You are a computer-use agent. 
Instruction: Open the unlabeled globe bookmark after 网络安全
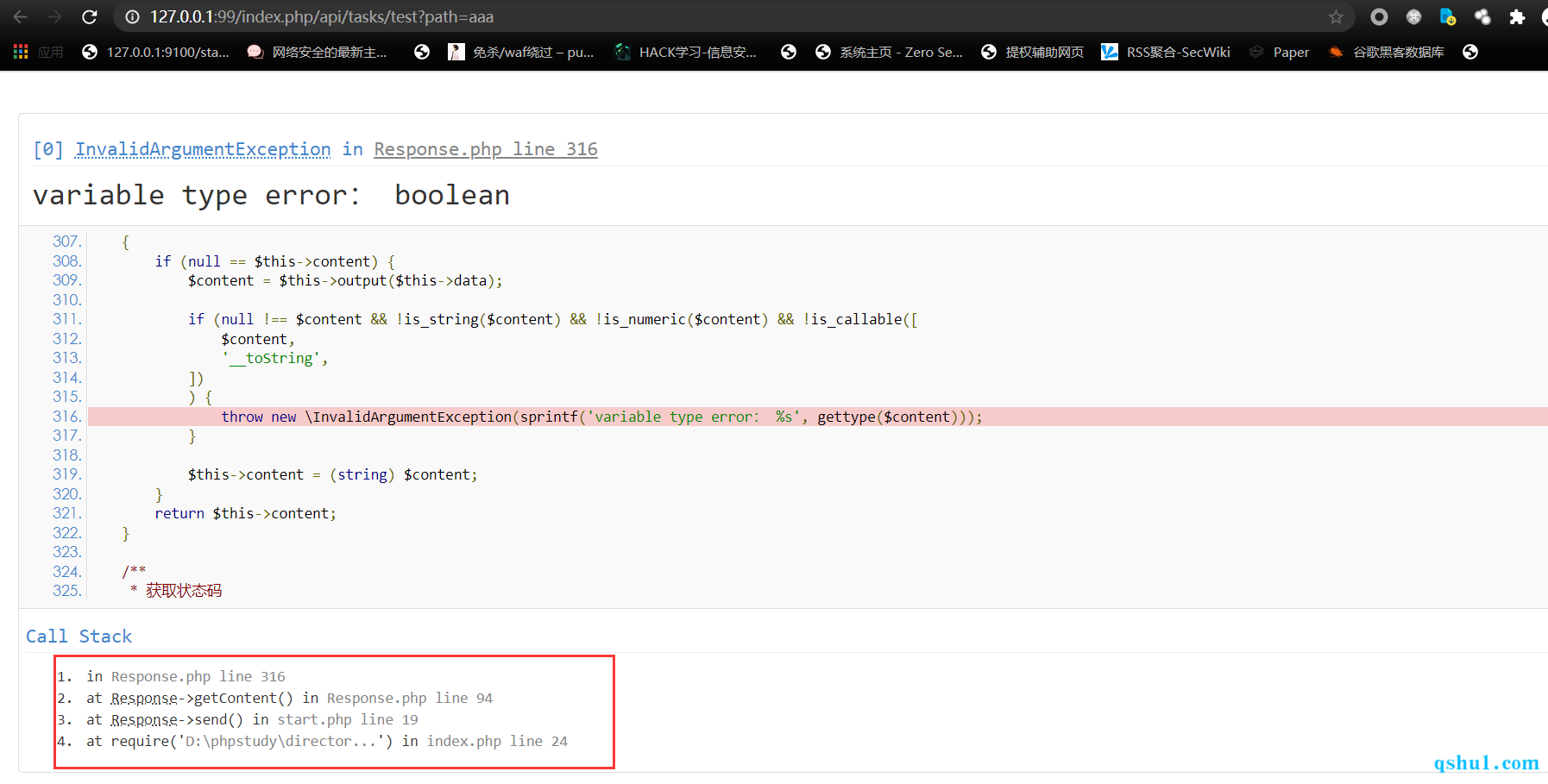coord(422,52)
